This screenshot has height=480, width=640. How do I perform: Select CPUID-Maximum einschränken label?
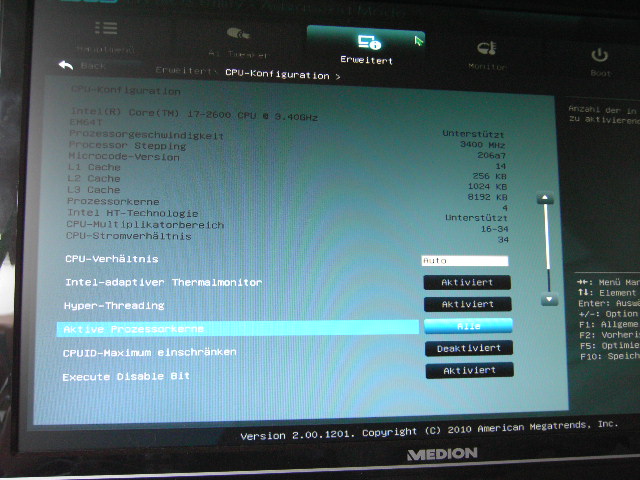click(x=150, y=352)
